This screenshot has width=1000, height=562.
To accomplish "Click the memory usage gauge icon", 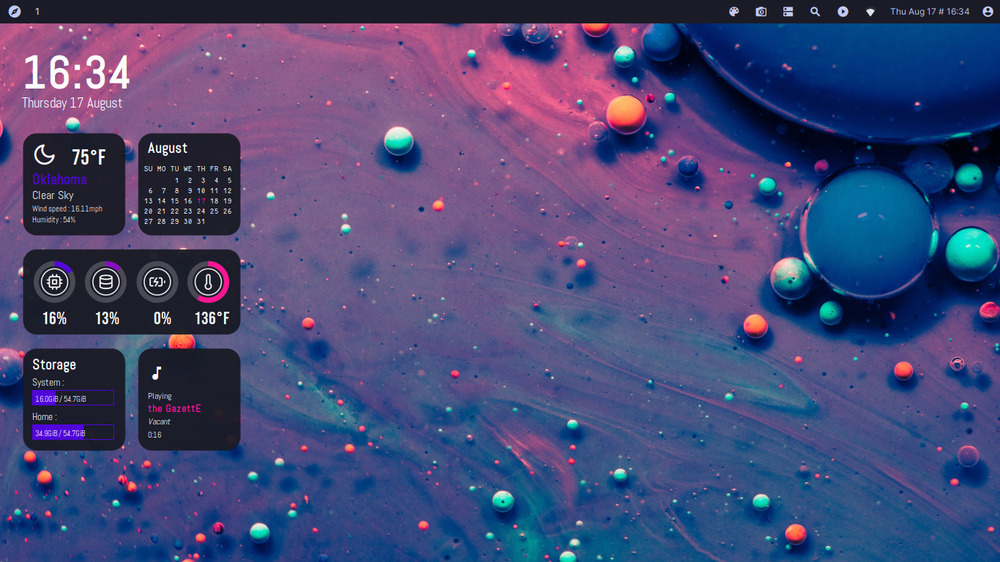I will pyautogui.click(x=105, y=283).
